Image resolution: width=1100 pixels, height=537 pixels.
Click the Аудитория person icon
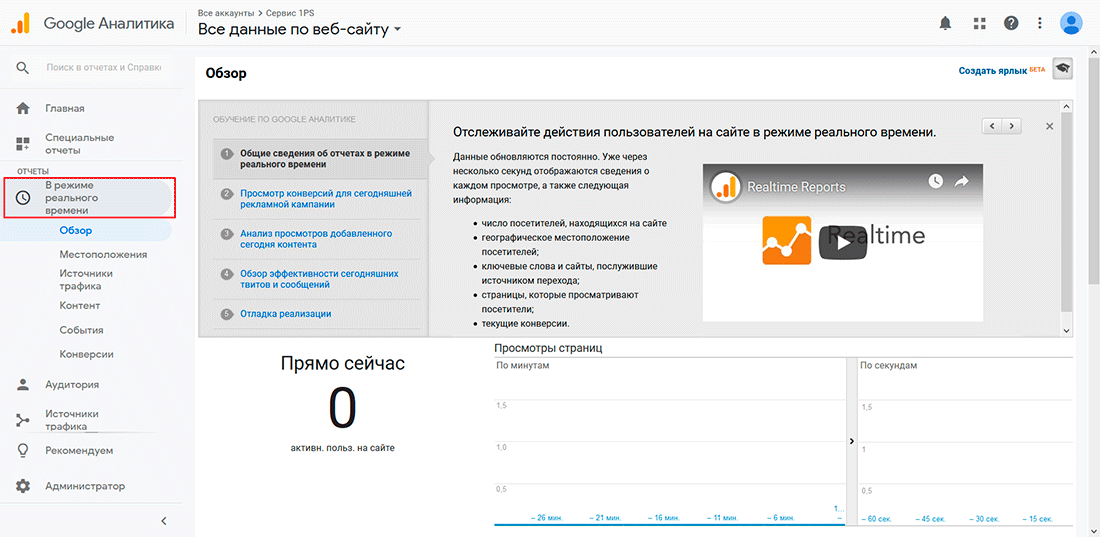click(23, 385)
